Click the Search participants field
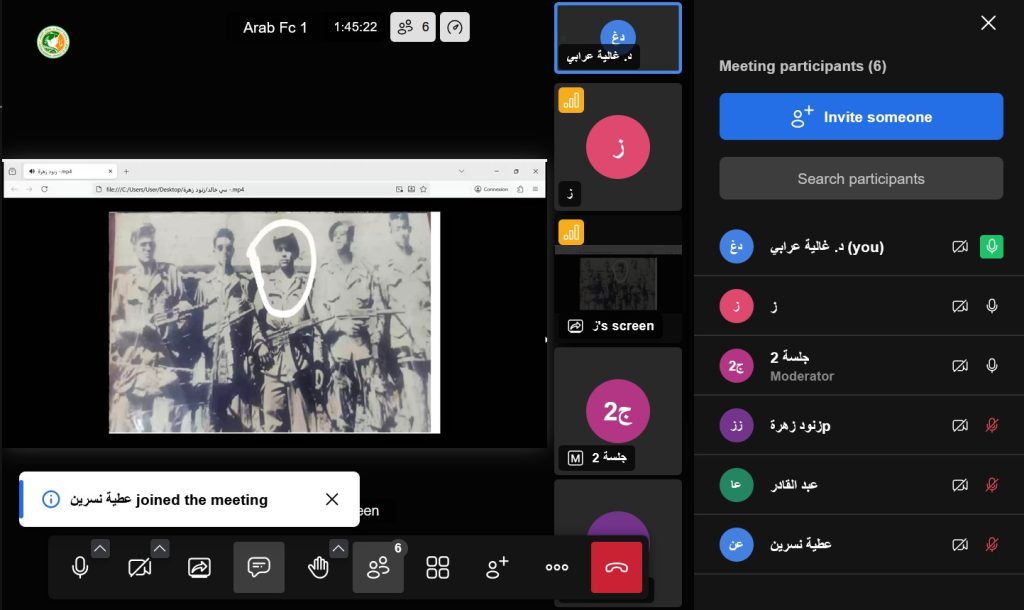 pyautogui.click(x=861, y=179)
